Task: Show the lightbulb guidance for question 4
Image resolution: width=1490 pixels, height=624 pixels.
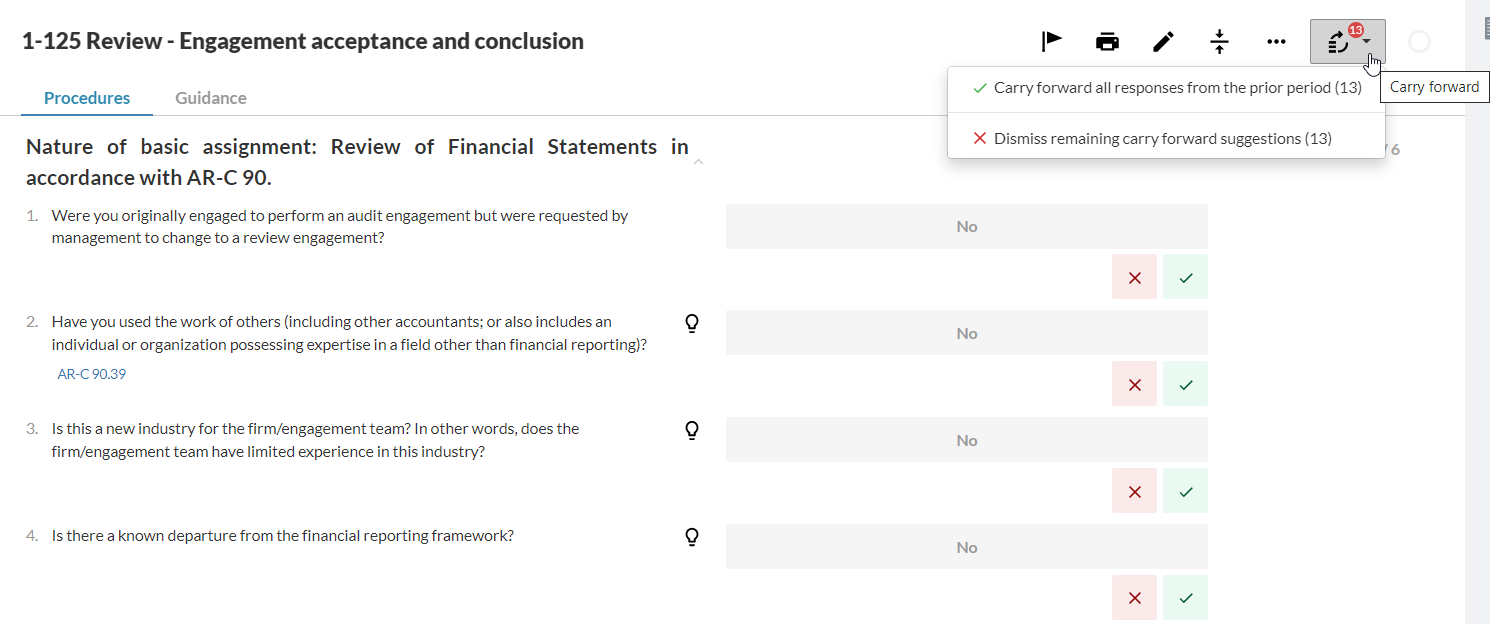Action: click(690, 537)
